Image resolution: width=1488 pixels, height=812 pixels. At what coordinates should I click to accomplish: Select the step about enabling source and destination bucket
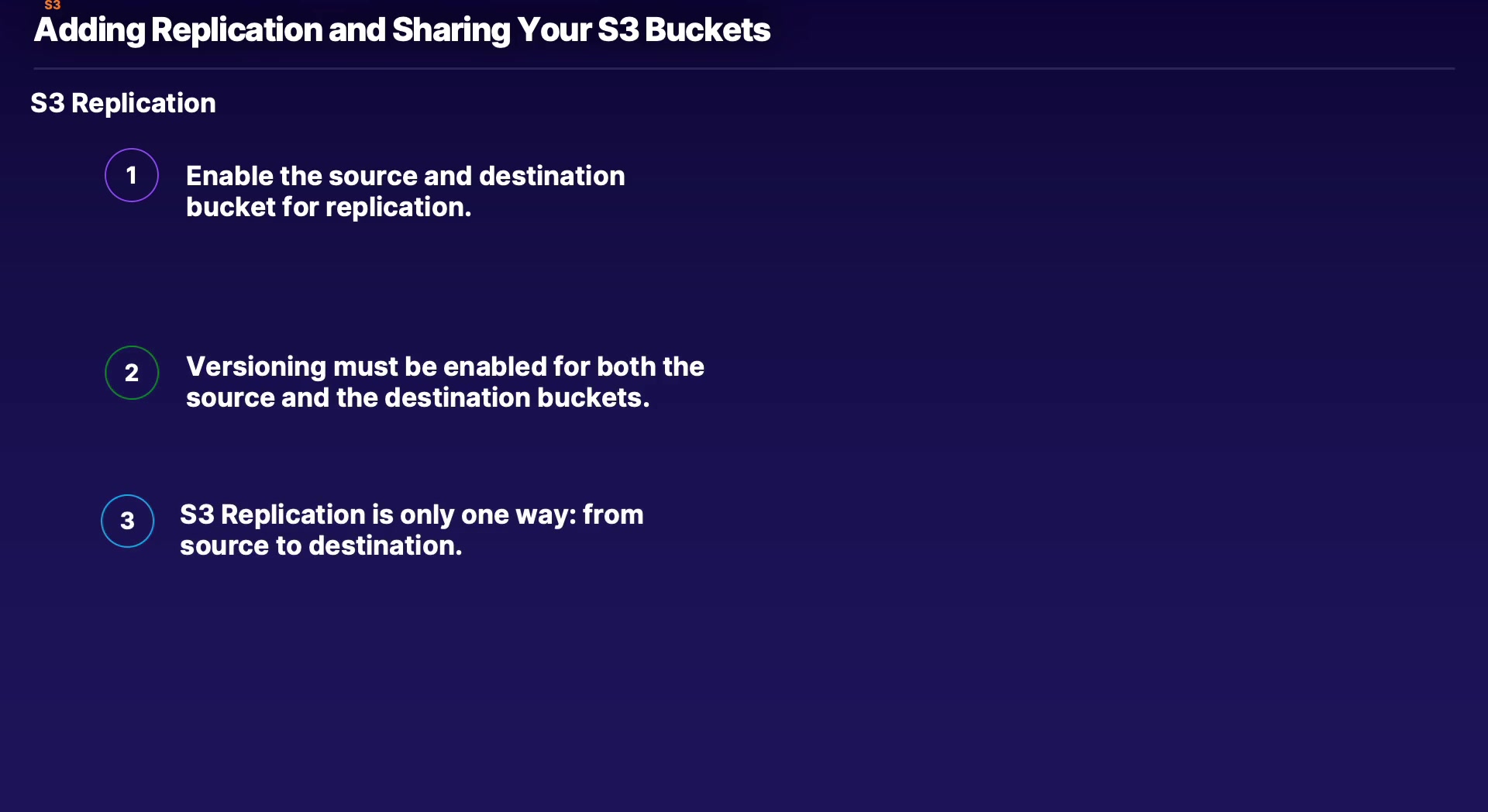click(x=405, y=191)
